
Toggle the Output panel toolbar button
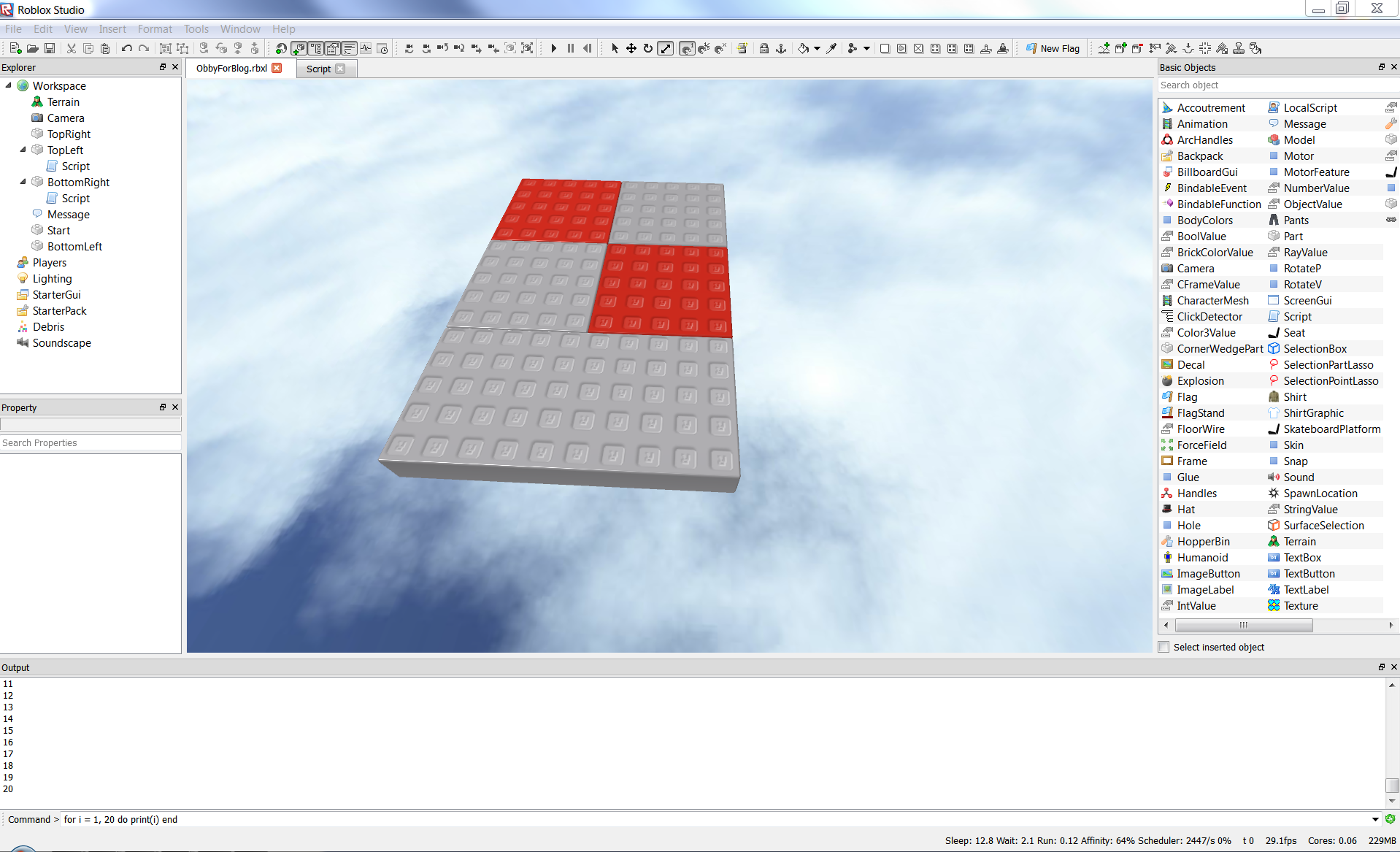point(349,48)
